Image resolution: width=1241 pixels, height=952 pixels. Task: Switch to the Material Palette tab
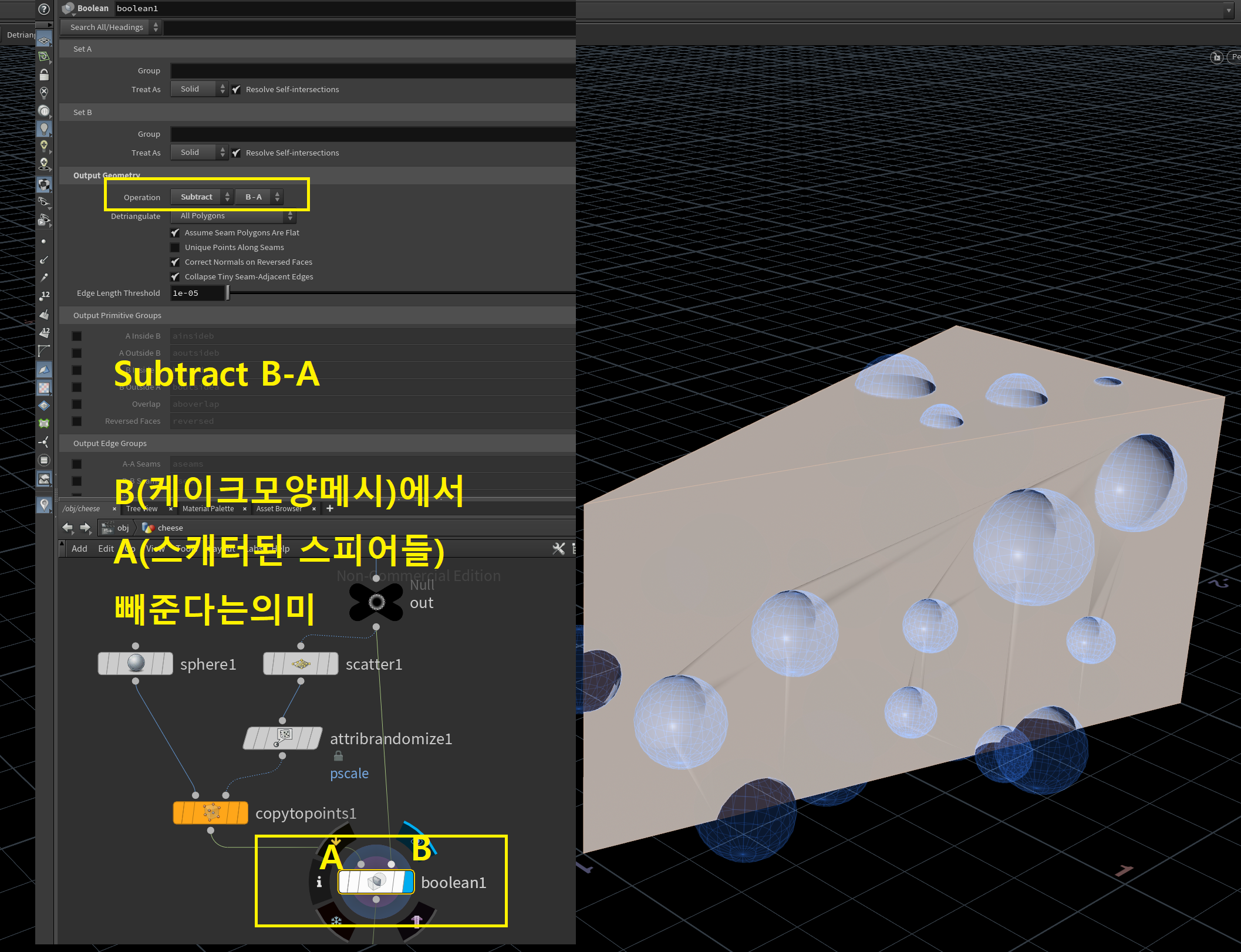[x=208, y=509]
